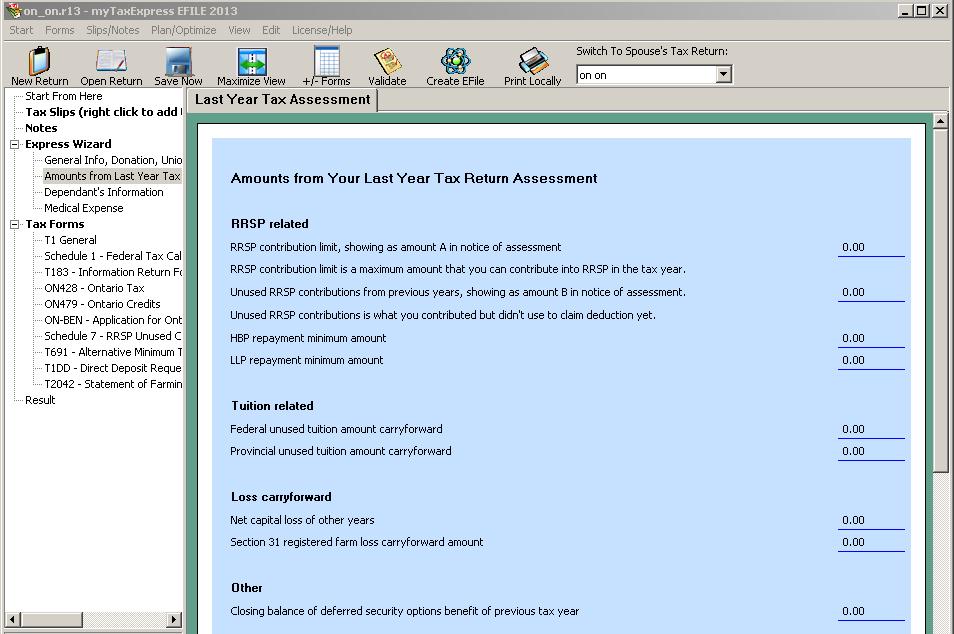Click the tree panel's scroll right arrow
Image resolution: width=954 pixels, height=634 pixels.
point(174,619)
